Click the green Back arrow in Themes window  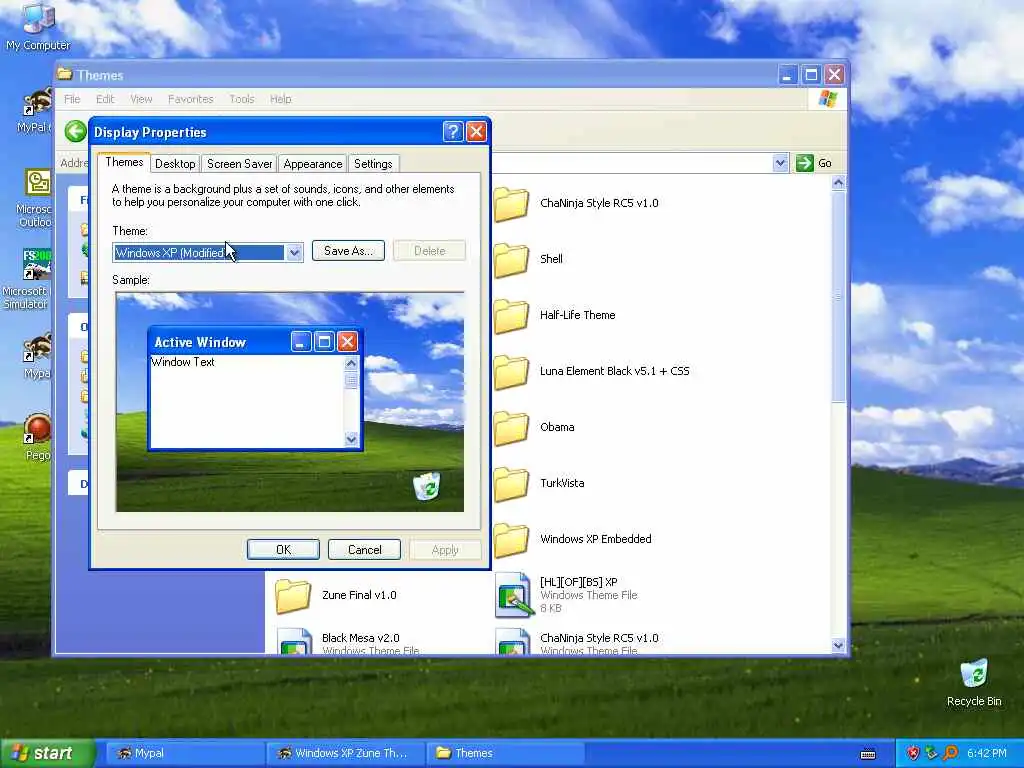point(76,131)
